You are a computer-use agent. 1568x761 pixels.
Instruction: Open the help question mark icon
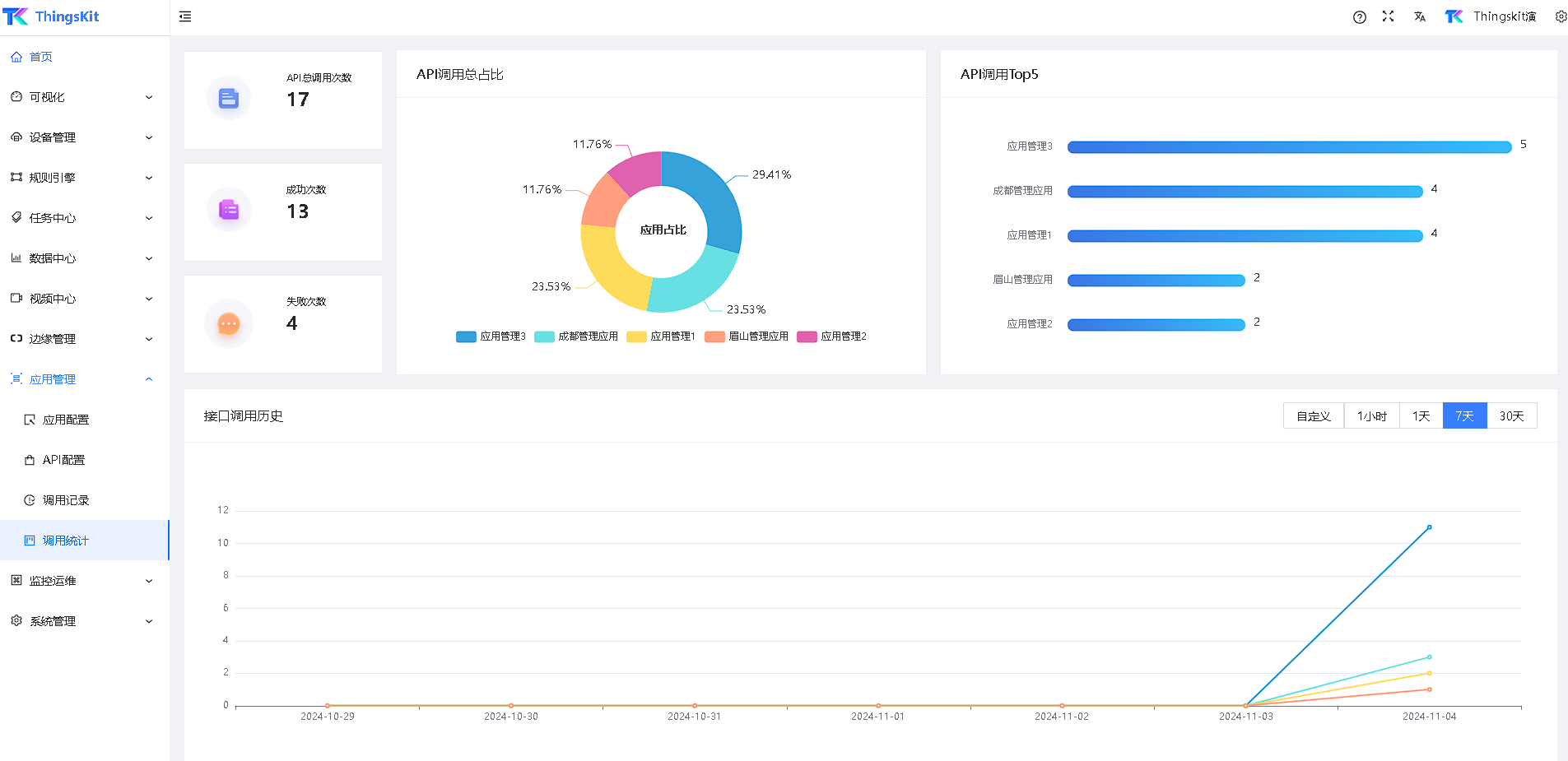click(x=1359, y=17)
